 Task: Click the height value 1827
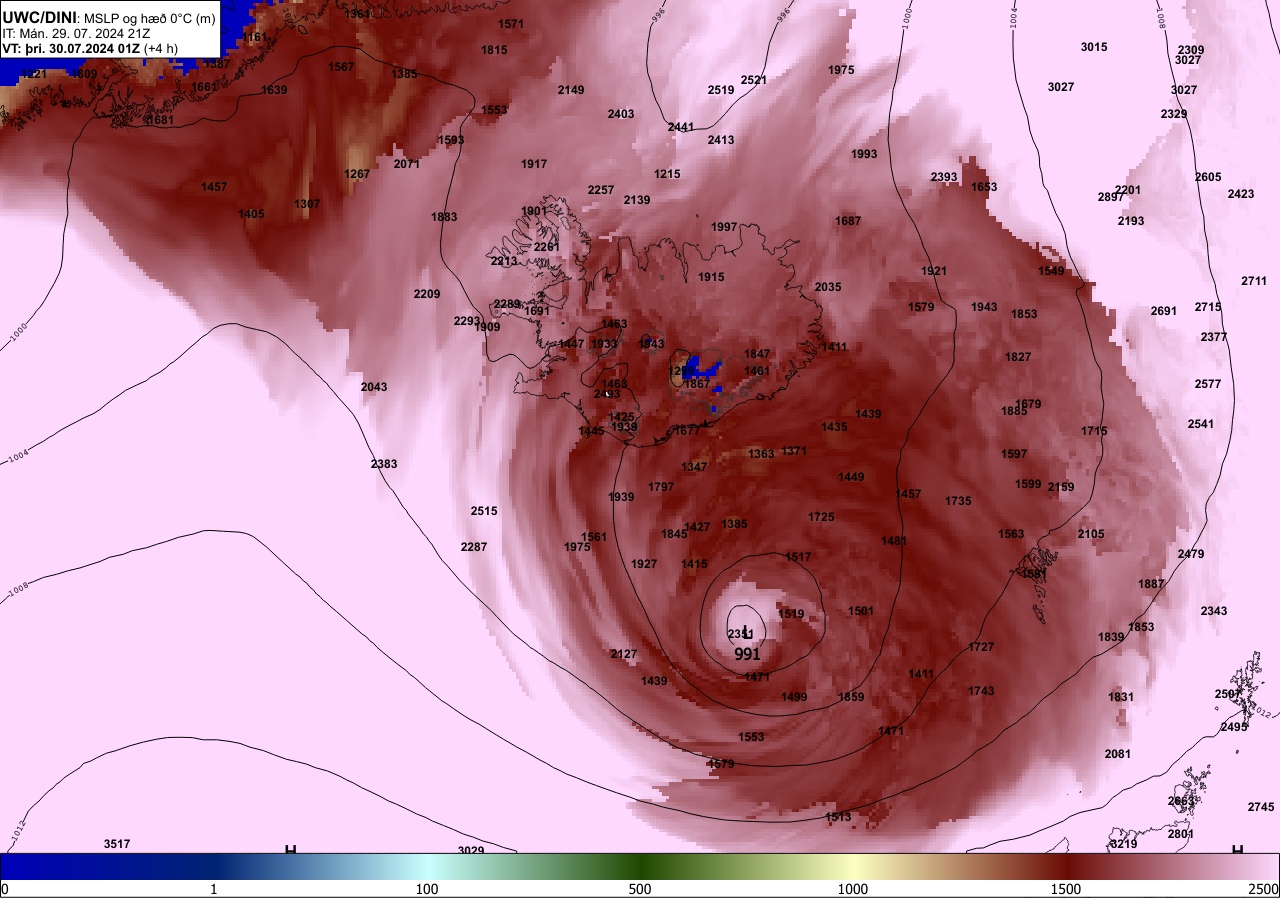point(1018,357)
